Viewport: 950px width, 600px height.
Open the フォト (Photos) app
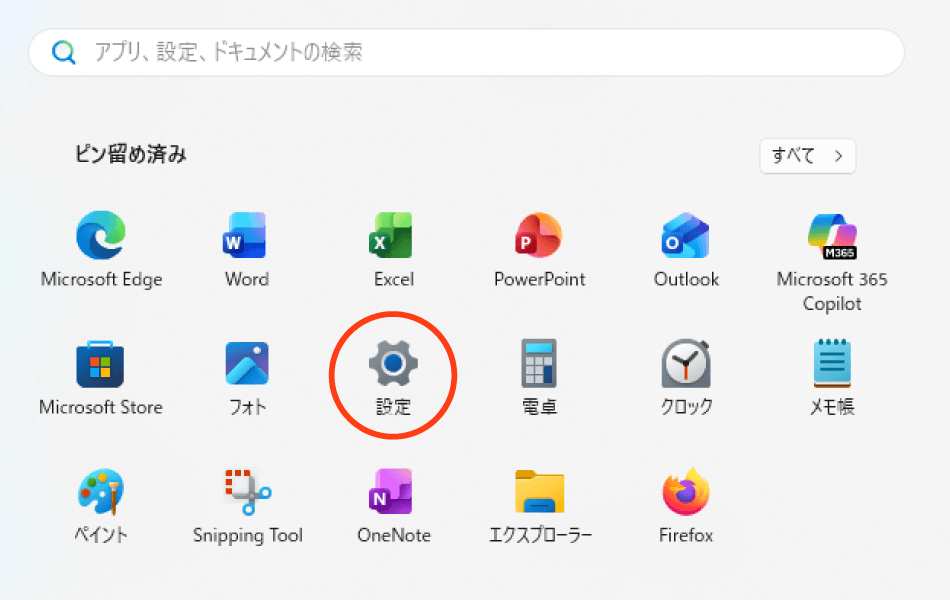[247, 364]
